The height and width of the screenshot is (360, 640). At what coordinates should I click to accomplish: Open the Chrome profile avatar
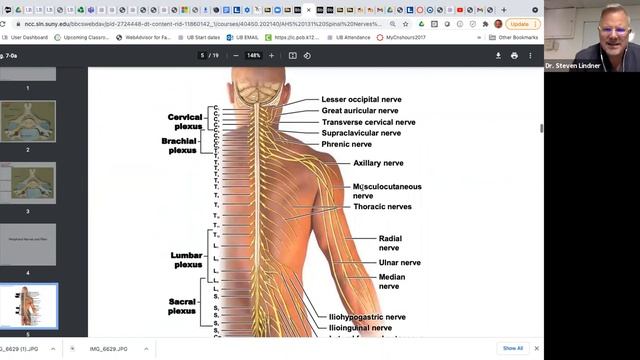498,24
